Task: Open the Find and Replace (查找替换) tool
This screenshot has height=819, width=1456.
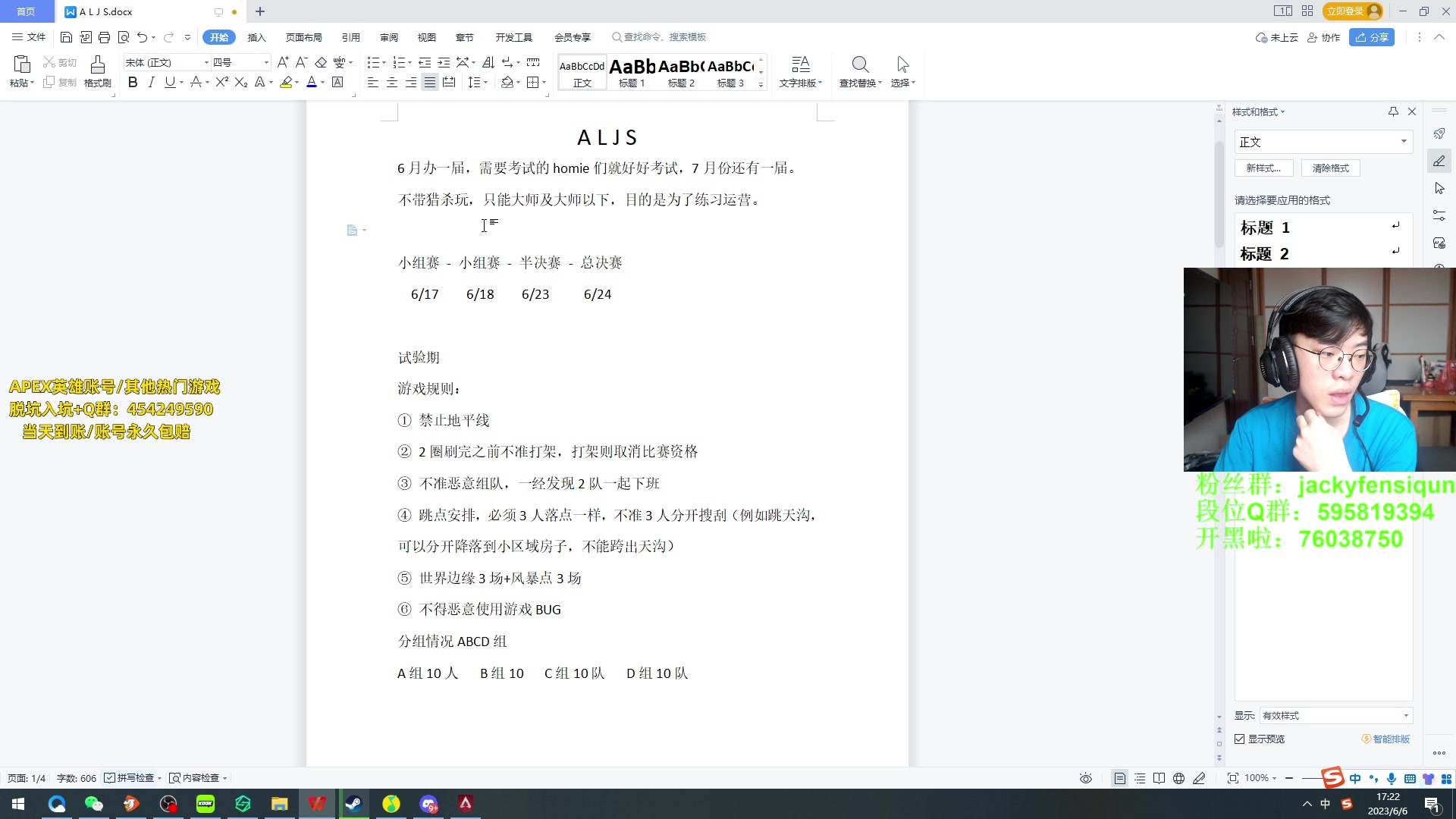Action: [x=859, y=72]
